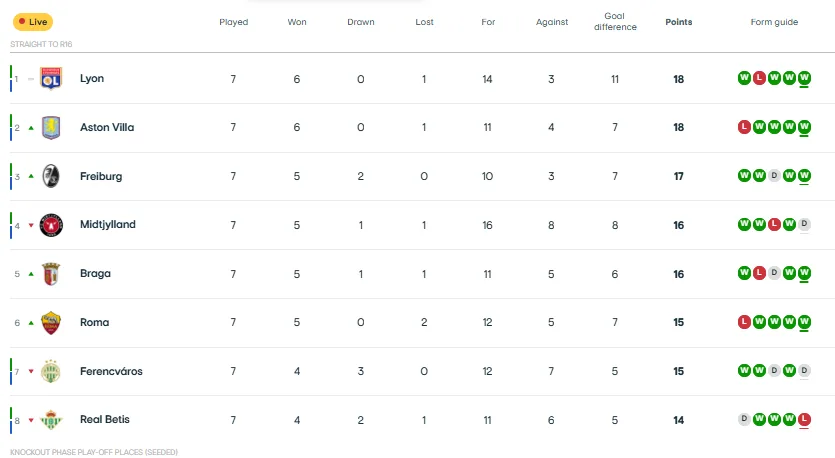Open the Freiburg team link

point(101,177)
